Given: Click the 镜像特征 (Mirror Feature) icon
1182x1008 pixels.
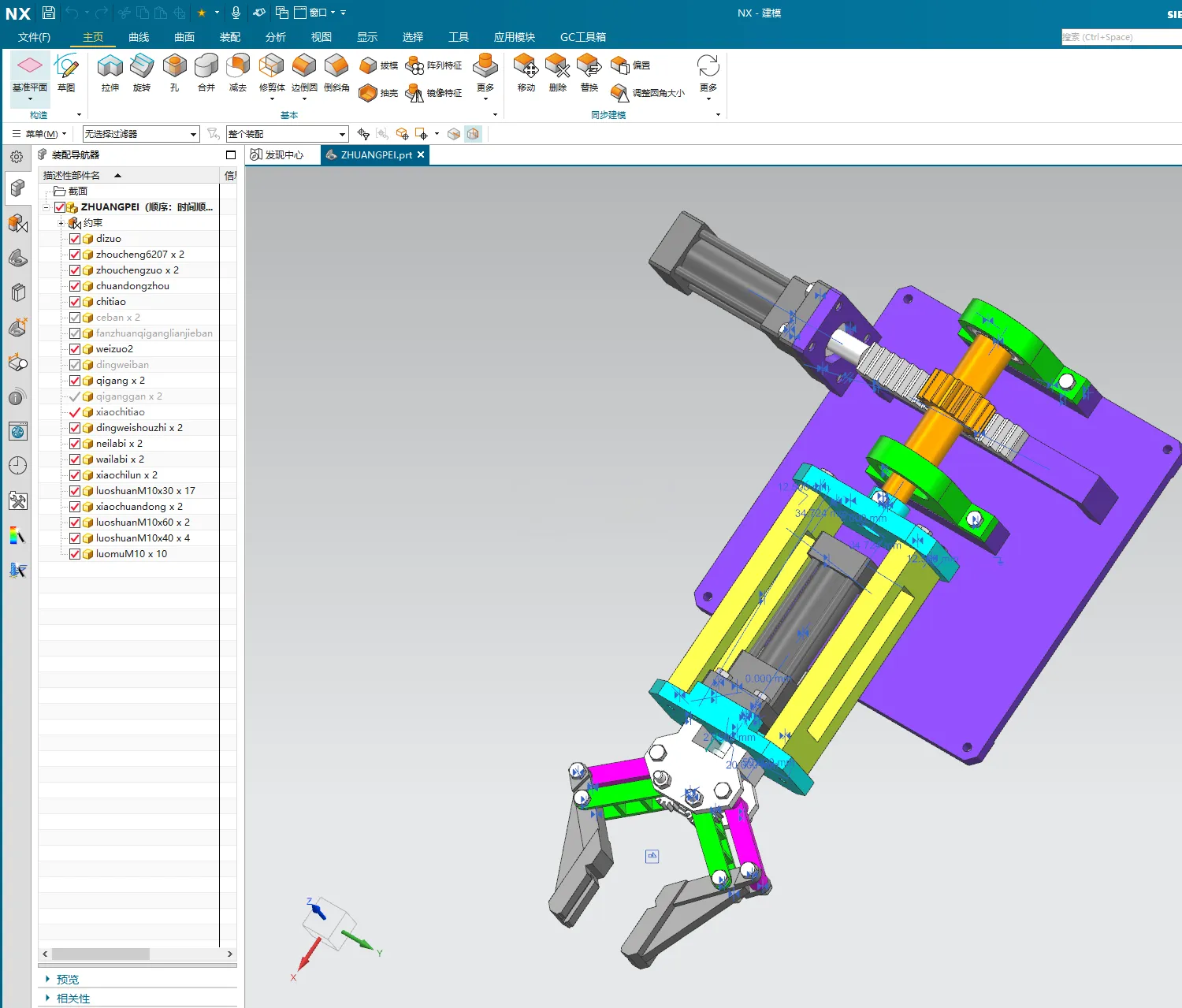Looking at the screenshot, I should coord(433,93).
